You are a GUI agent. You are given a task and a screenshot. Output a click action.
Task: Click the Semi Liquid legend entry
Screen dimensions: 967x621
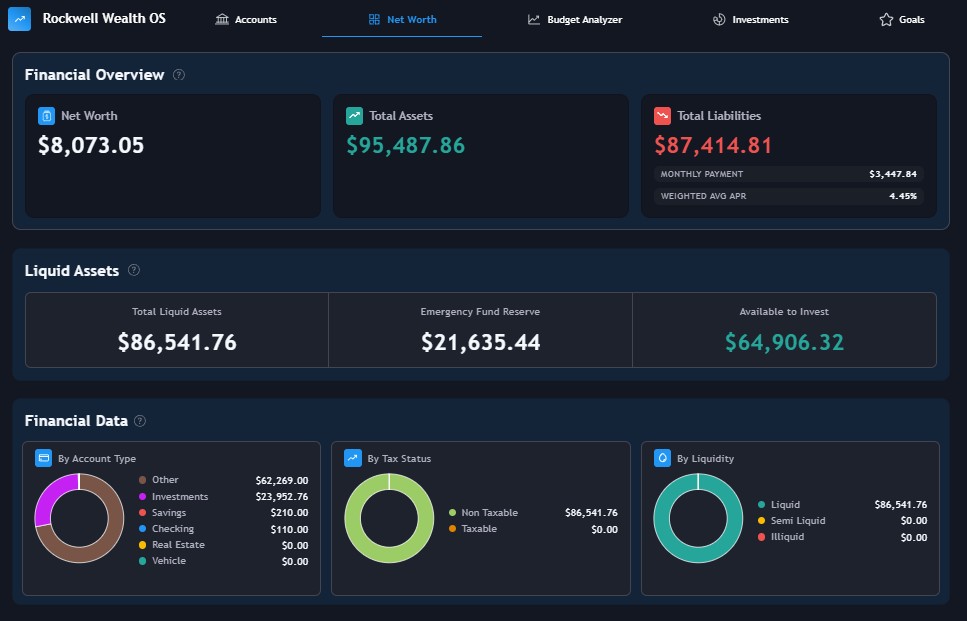[797, 521]
